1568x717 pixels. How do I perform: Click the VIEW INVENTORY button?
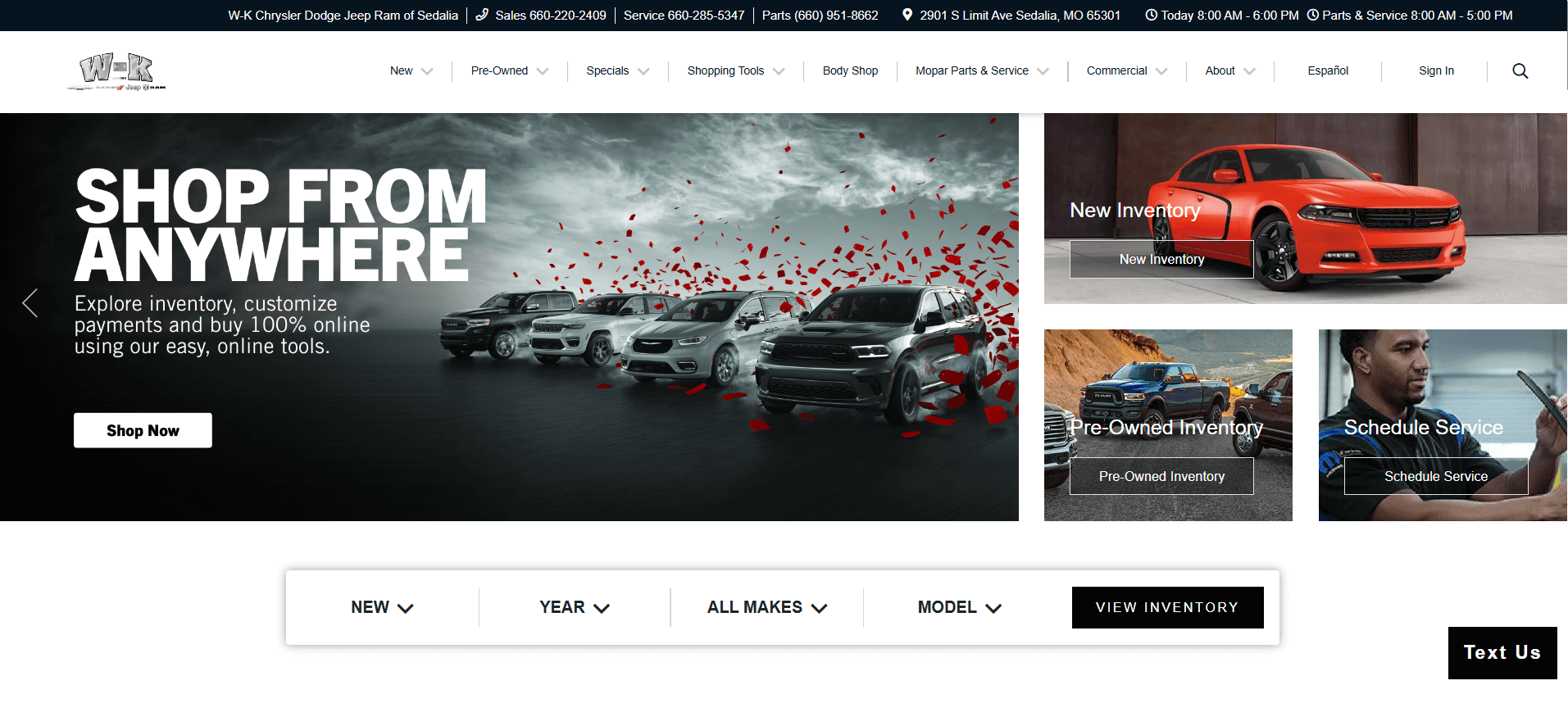point(1167,607)
